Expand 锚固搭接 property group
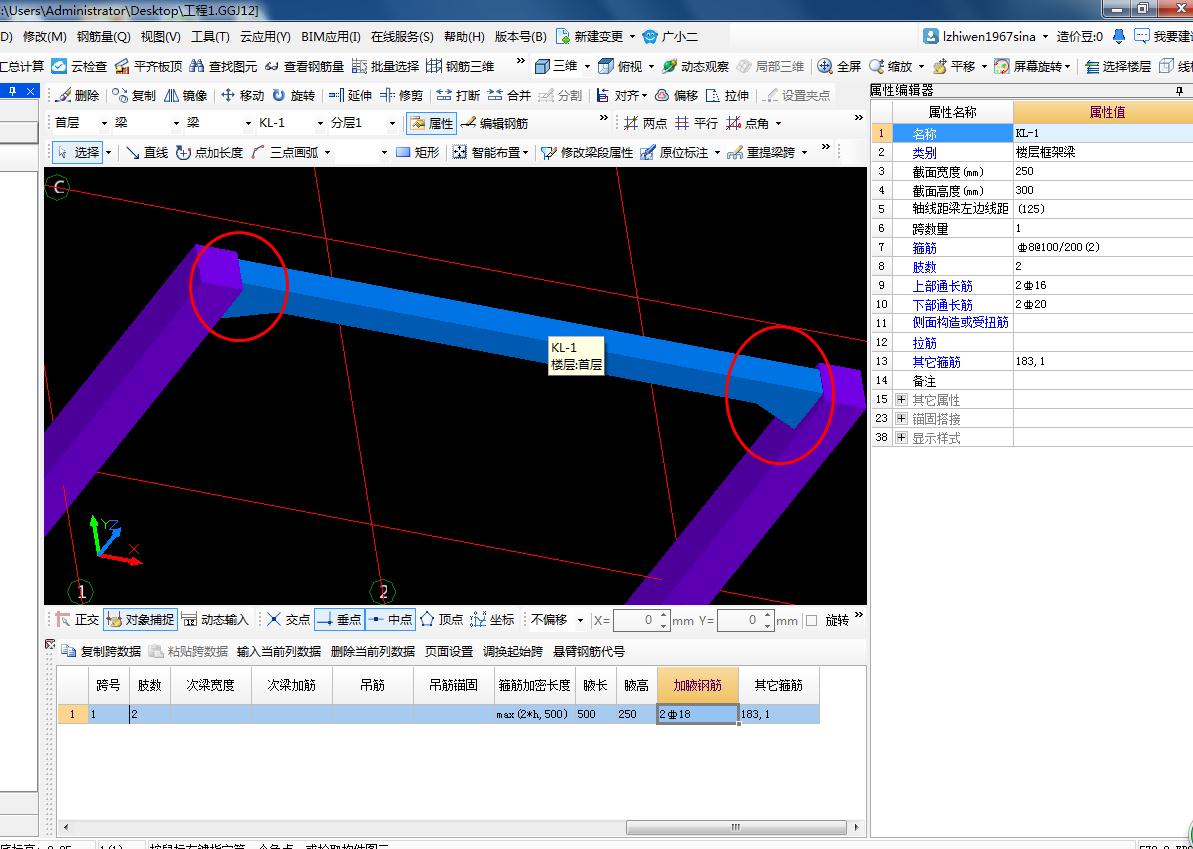This screenshot has height=849, width=1193. click(902, 418)
